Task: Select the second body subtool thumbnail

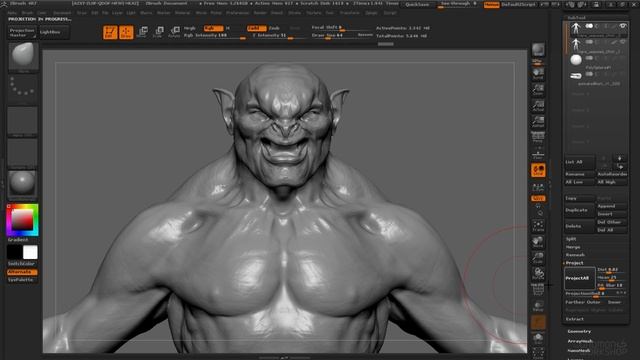Action: click(x=576, y=44)
